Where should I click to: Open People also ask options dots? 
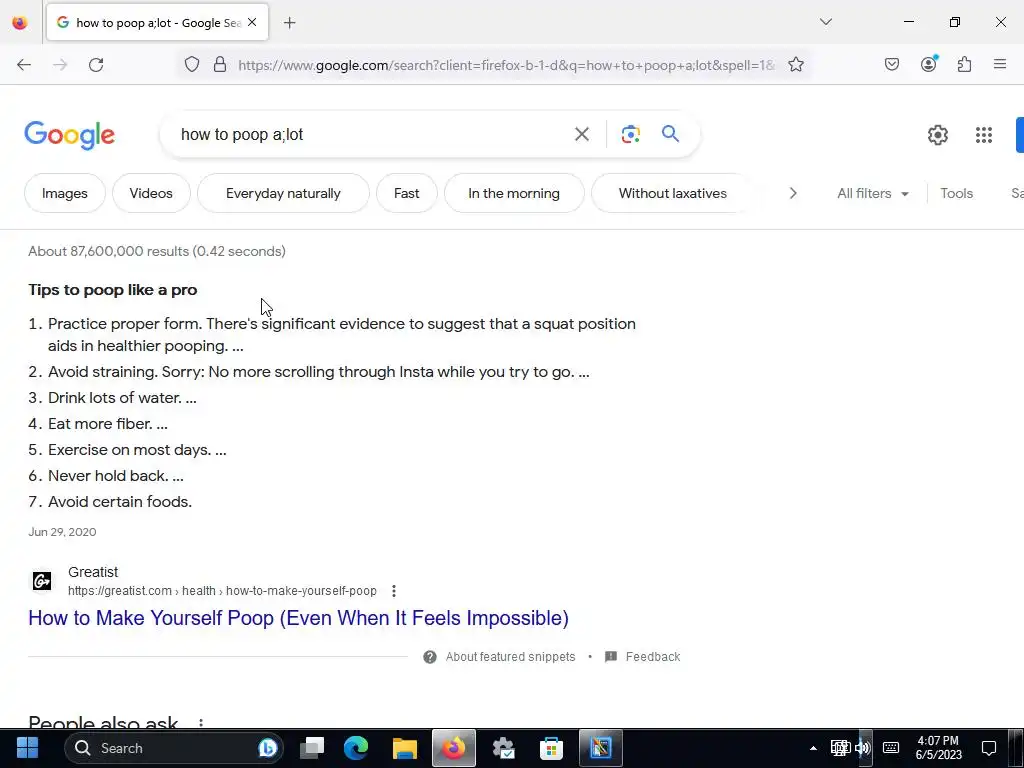tap(200, 723)
